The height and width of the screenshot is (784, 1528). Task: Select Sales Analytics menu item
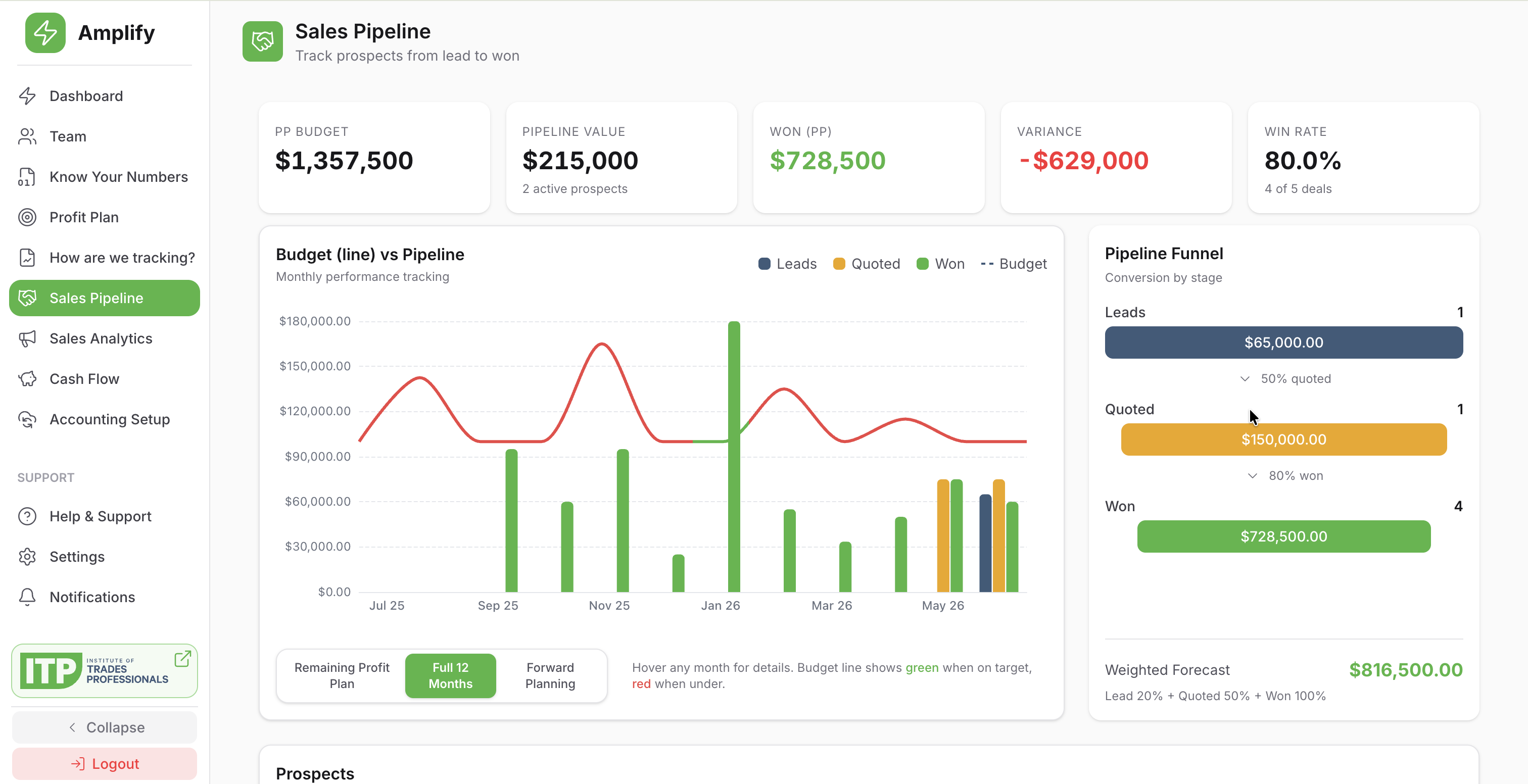(105, 338)
